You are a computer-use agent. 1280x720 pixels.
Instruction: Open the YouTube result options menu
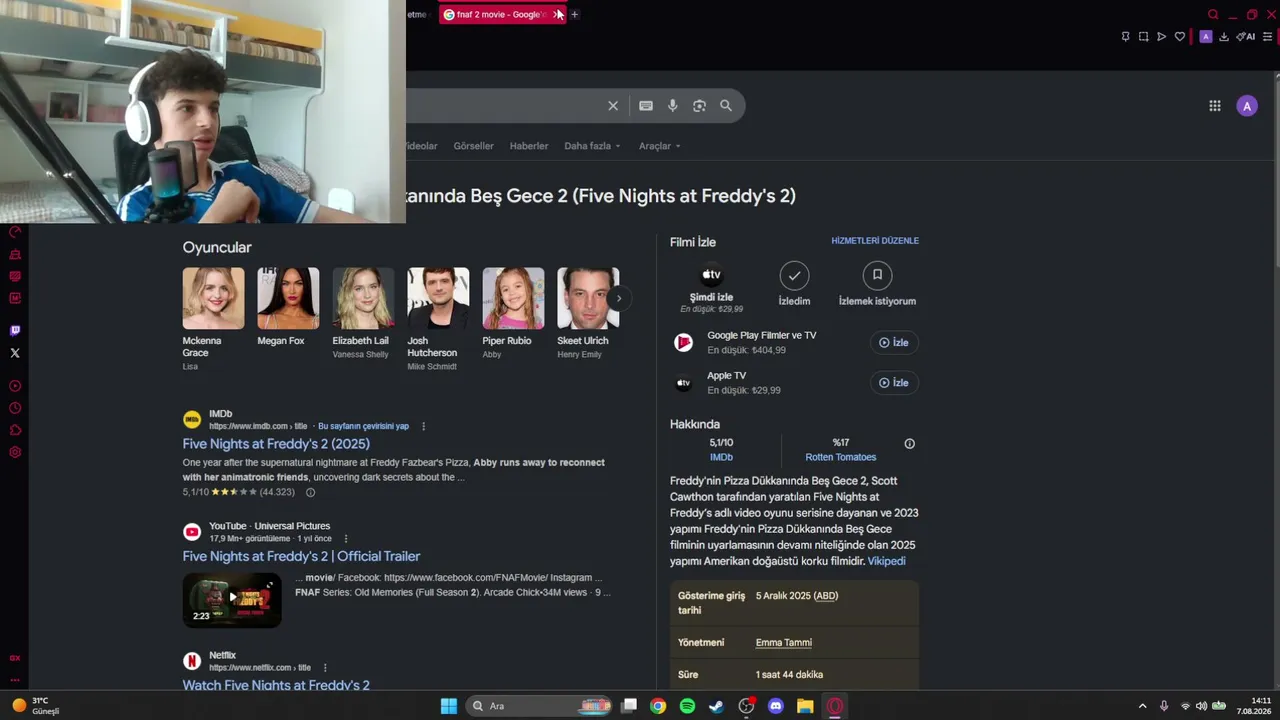pyautogui.click(x=346, y=539)
